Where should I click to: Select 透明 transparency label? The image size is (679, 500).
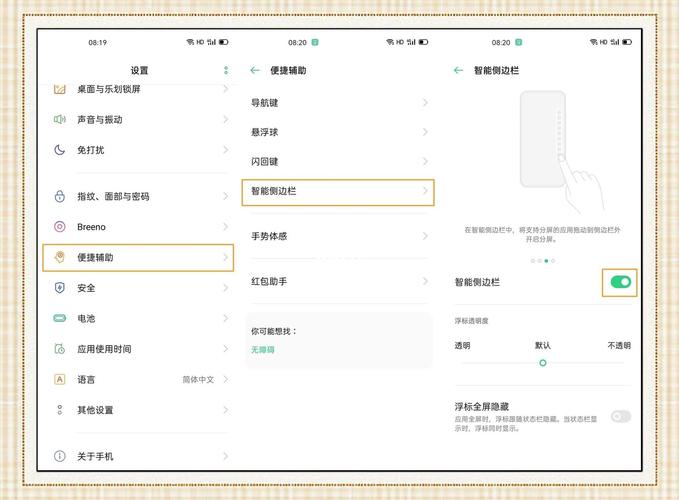click(462, 345)
